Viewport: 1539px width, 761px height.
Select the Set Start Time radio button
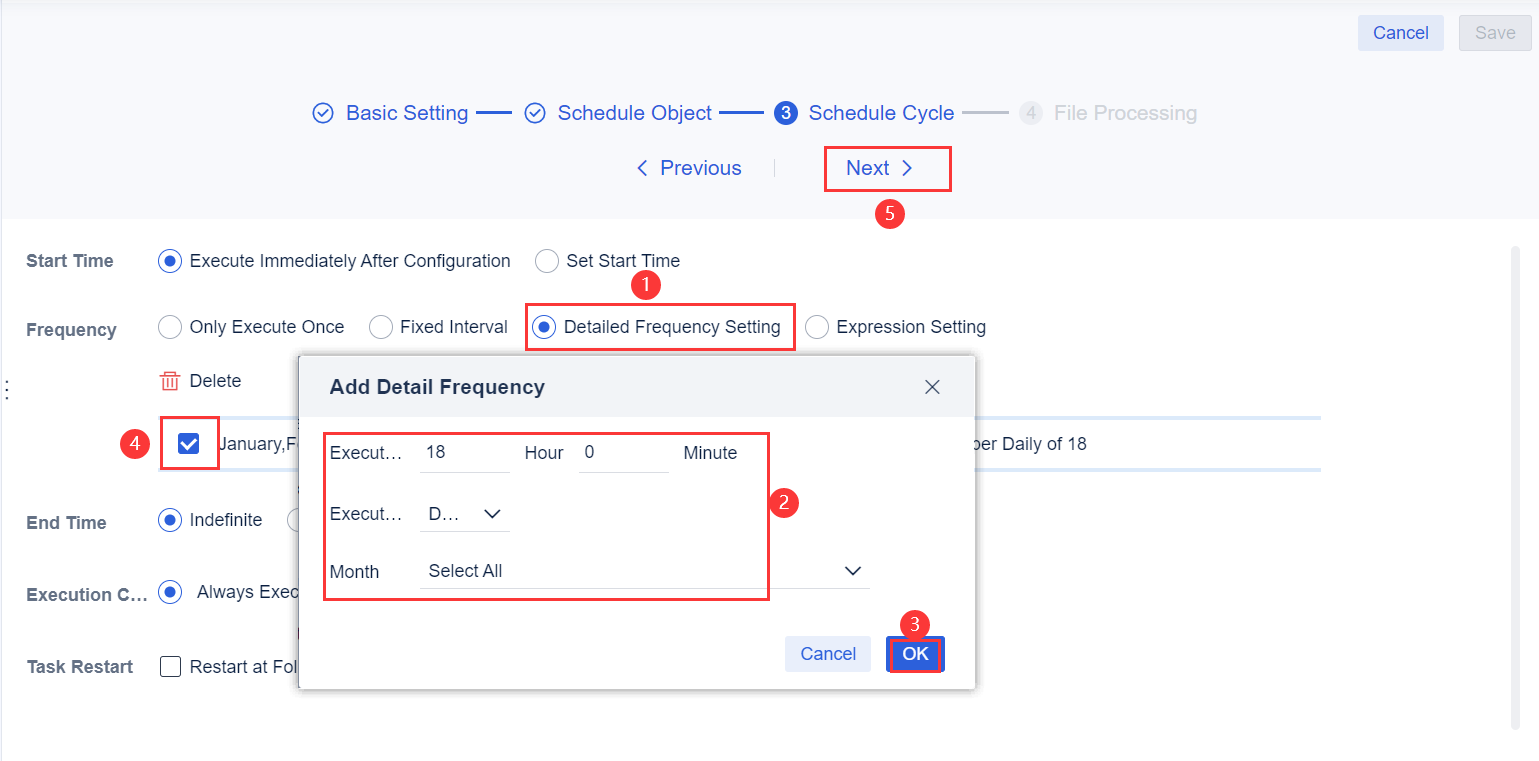click(547, 260)
